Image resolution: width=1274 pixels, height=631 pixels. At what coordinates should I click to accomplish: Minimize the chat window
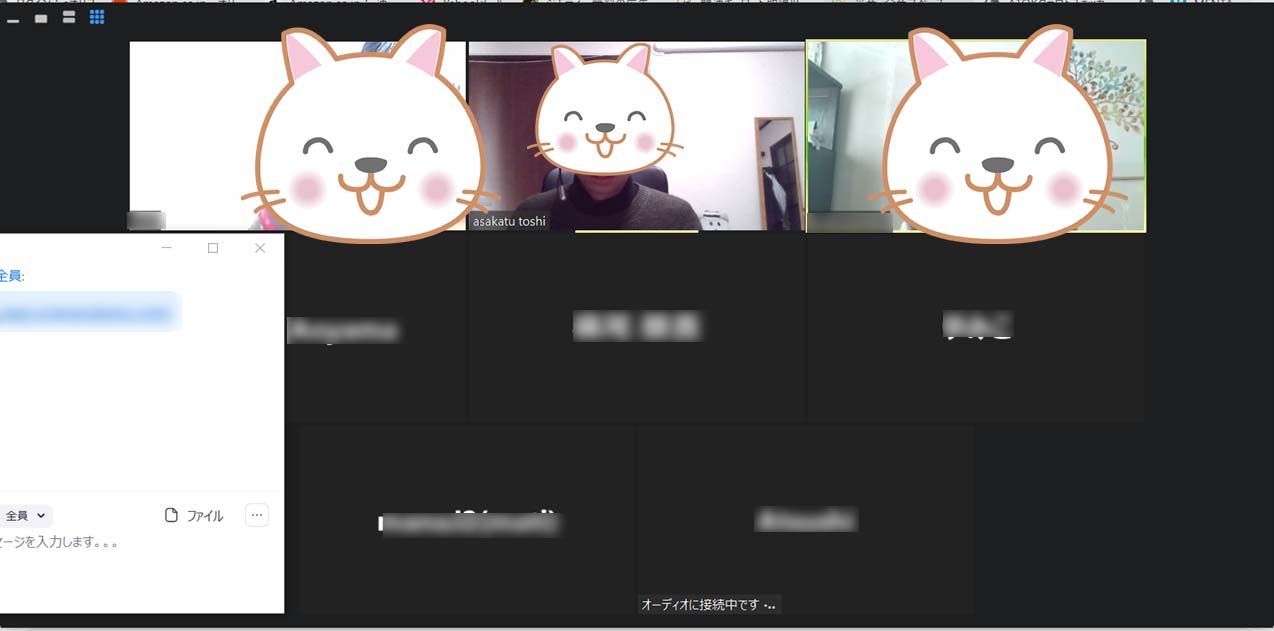coord(167,248)
